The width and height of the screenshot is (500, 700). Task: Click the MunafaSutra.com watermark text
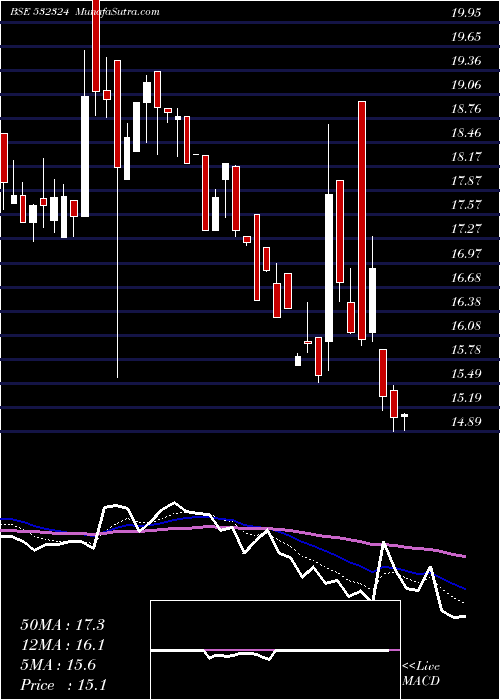pyautogui.click(x=116, y=12)
